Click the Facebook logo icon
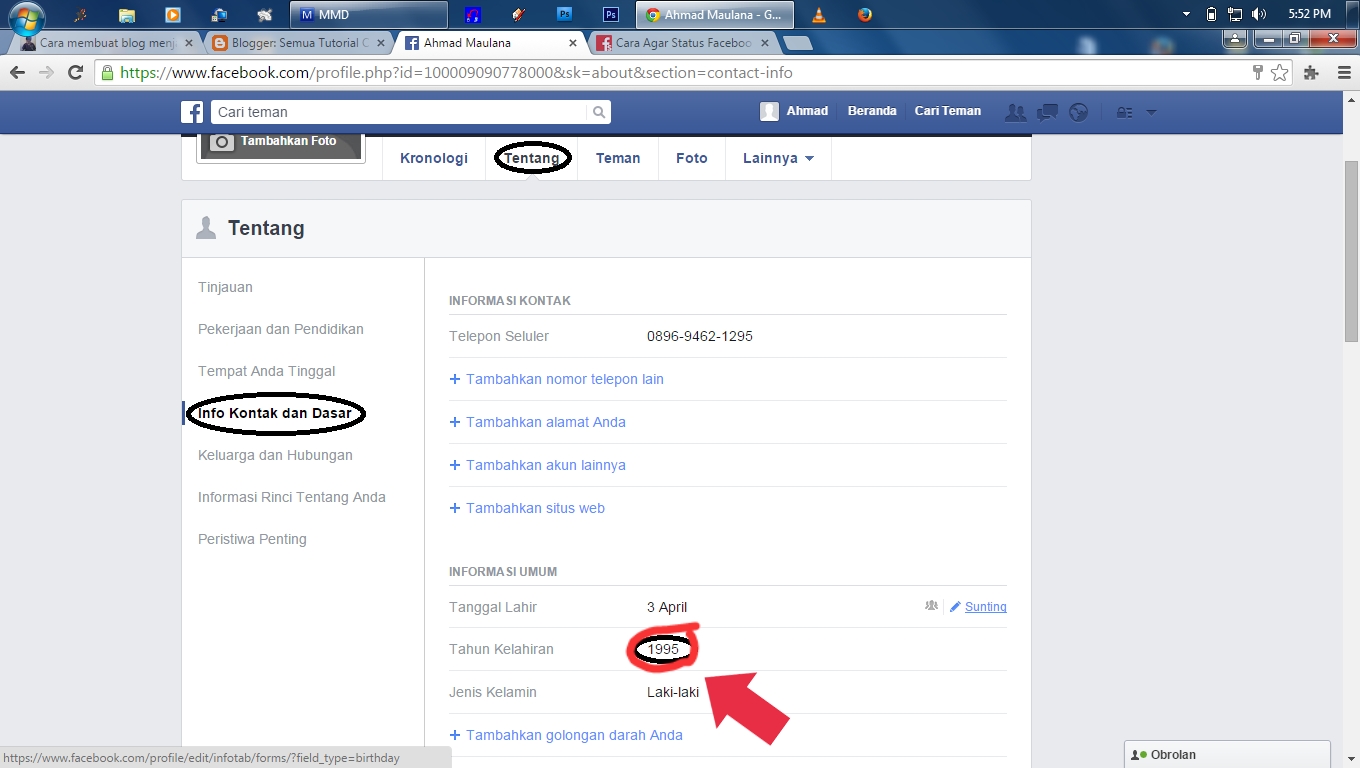 192,112
